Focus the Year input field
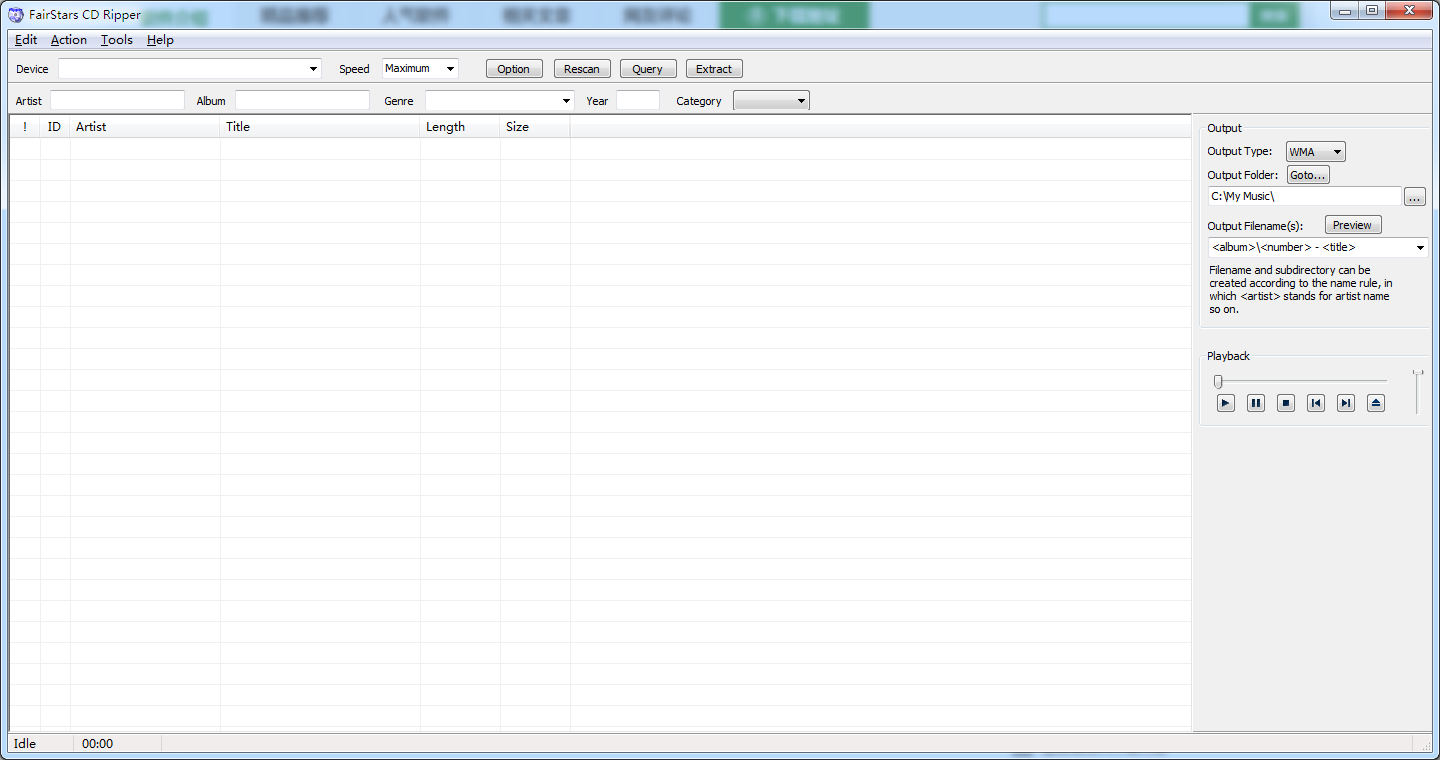 (x=638, y=101)
